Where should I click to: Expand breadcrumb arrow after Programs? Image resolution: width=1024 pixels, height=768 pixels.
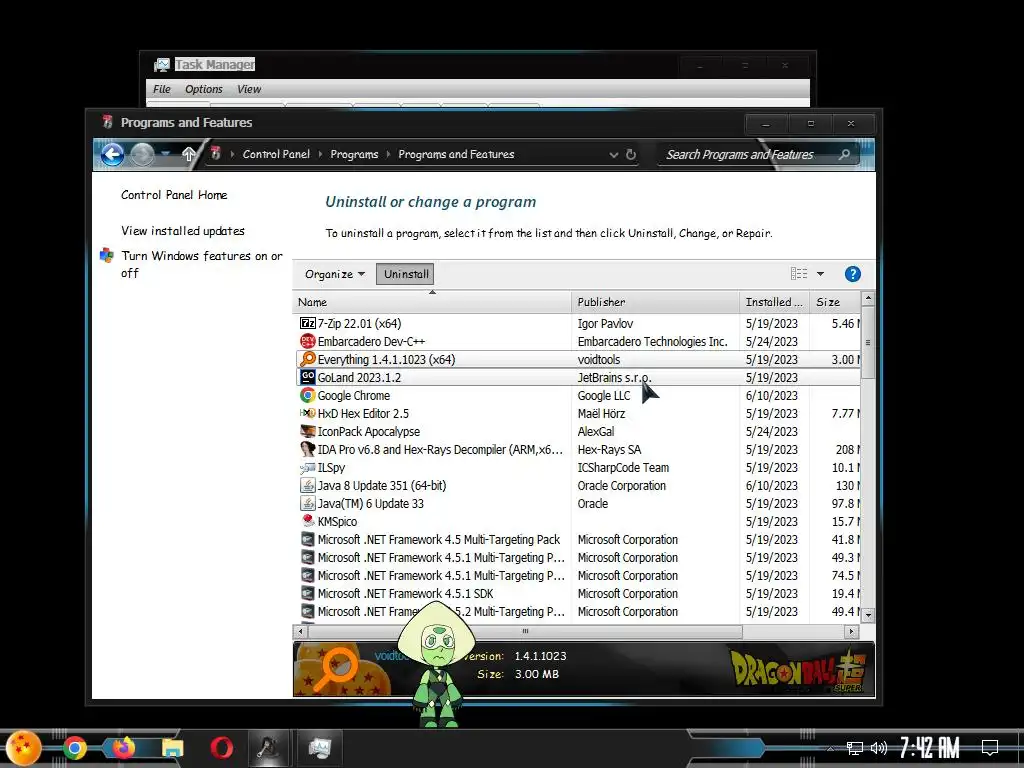pos(389,154)
